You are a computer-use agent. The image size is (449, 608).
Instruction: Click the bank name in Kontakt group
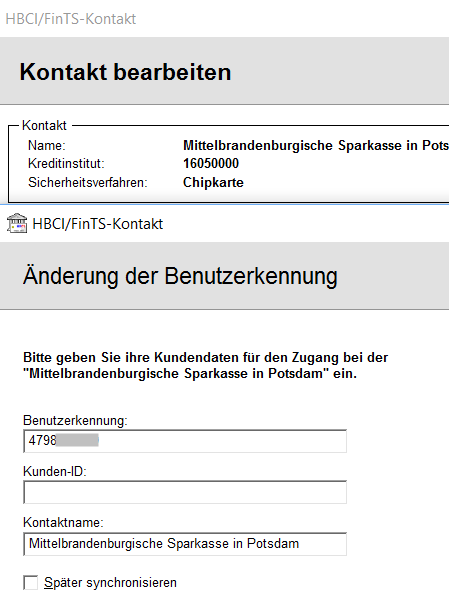click(316, 145)
